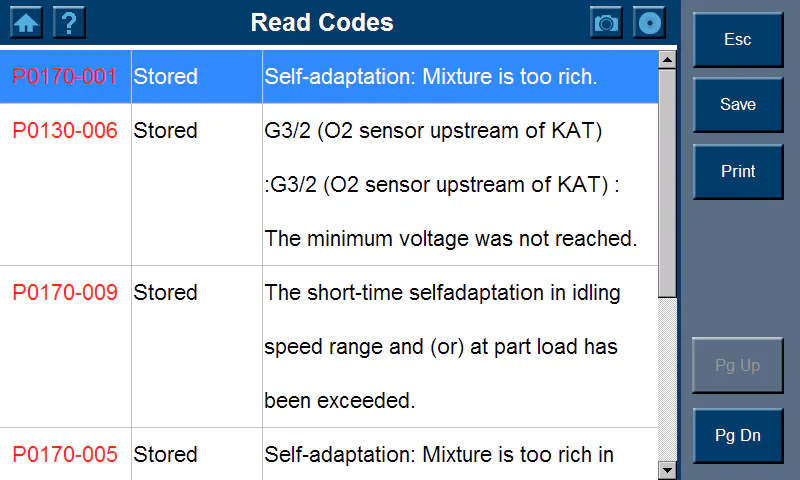Open the help question mark icon
The height and width of the screenshot is (480, 800).
point(69,22)
